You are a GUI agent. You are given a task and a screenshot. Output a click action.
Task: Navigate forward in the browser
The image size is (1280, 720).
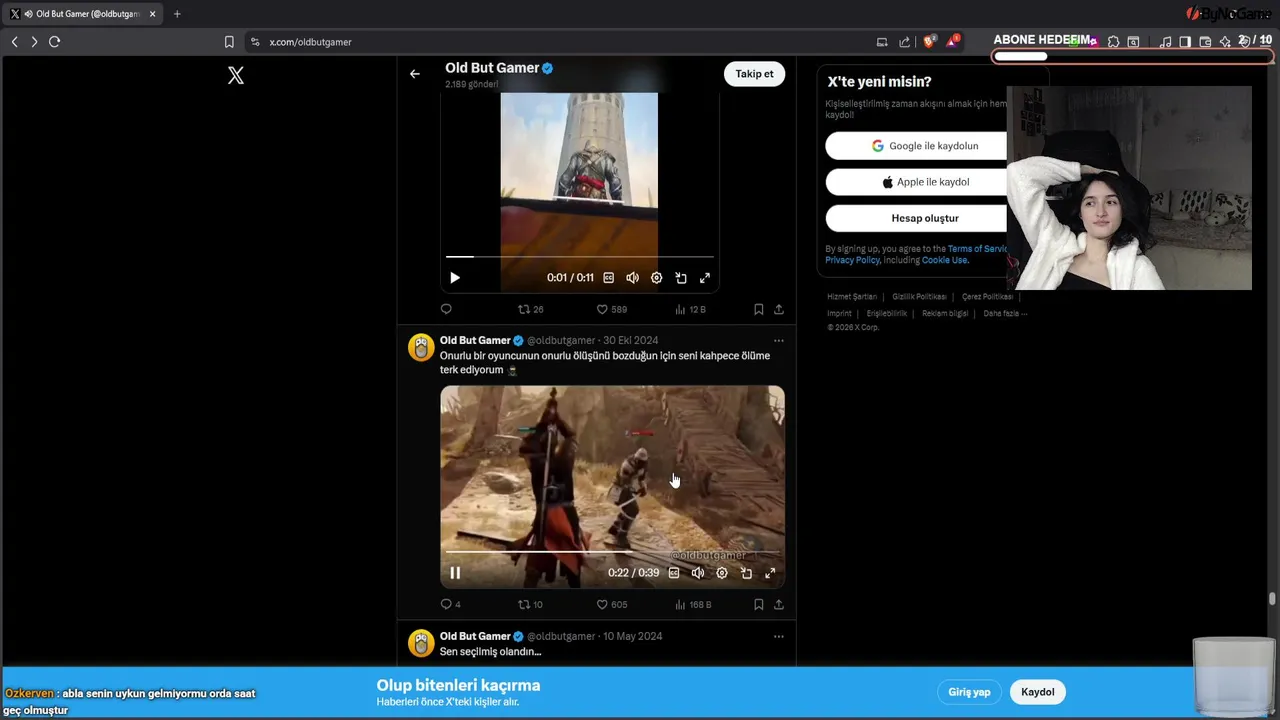click(34, 42)
